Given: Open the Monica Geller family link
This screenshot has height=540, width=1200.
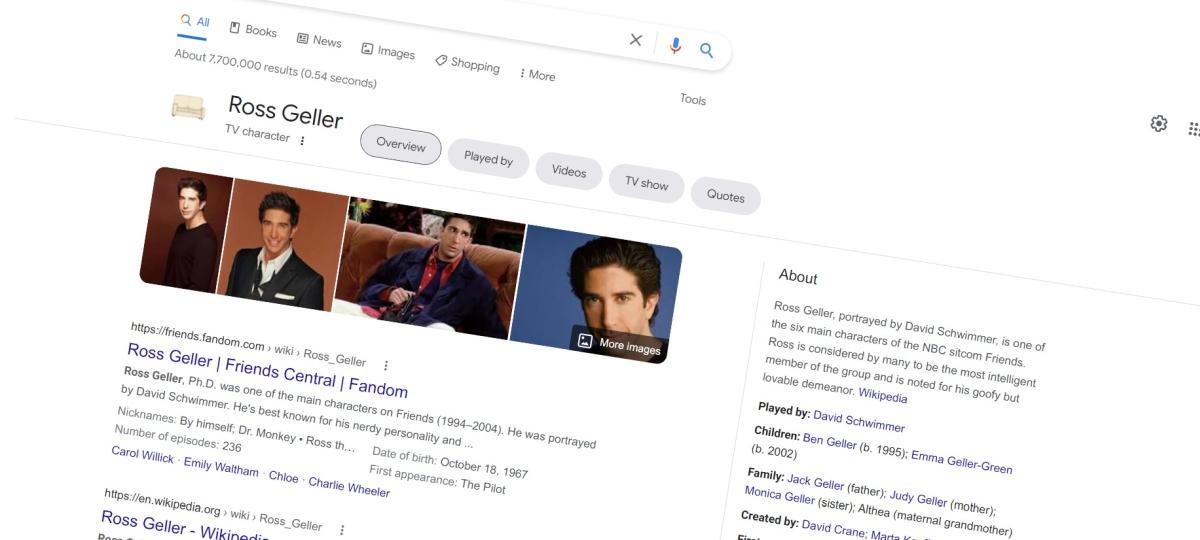Looking at the screenshot, I should coord(779,497).
